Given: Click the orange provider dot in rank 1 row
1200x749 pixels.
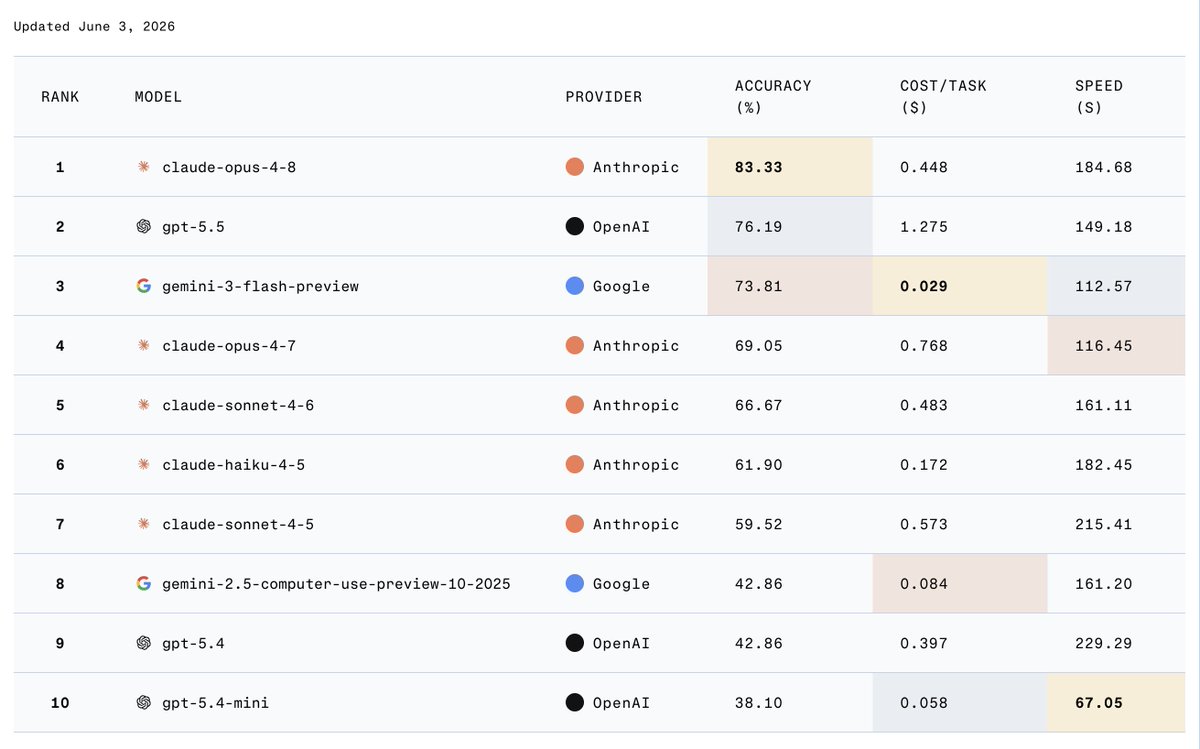Looking at the screenshot, I should tap(575, 167).
